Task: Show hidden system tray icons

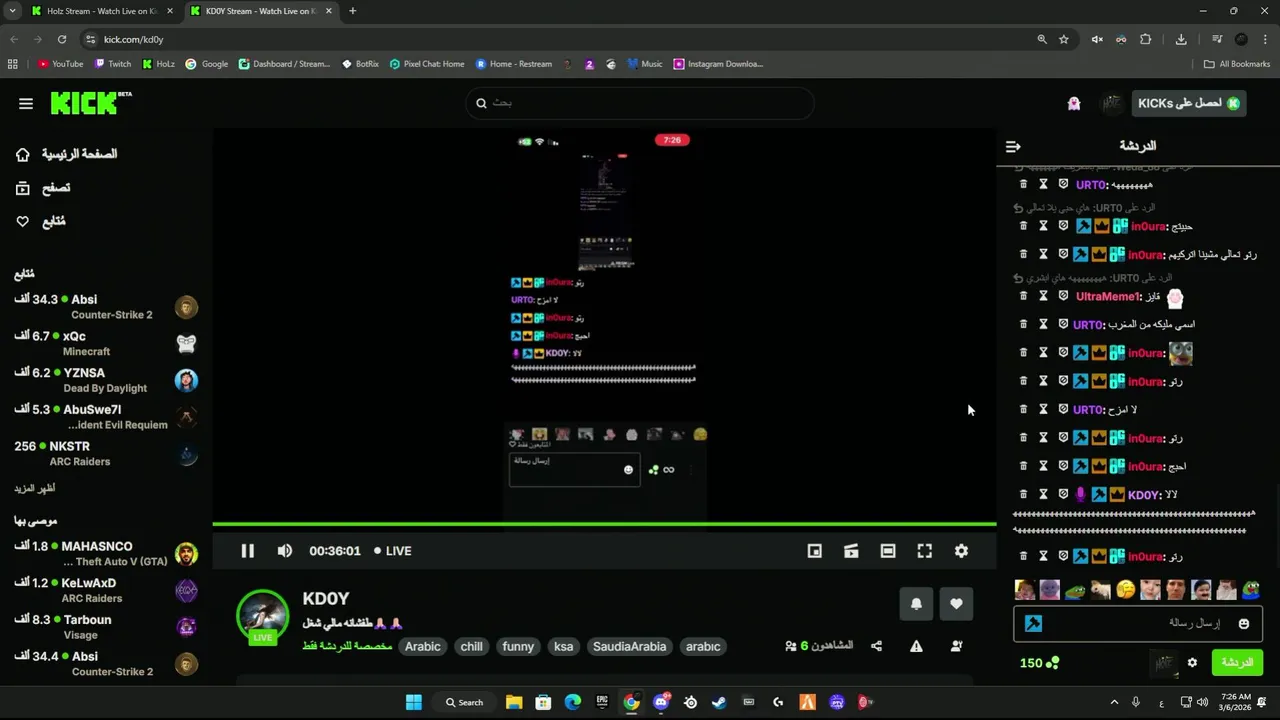Action: click(1114, 702)
